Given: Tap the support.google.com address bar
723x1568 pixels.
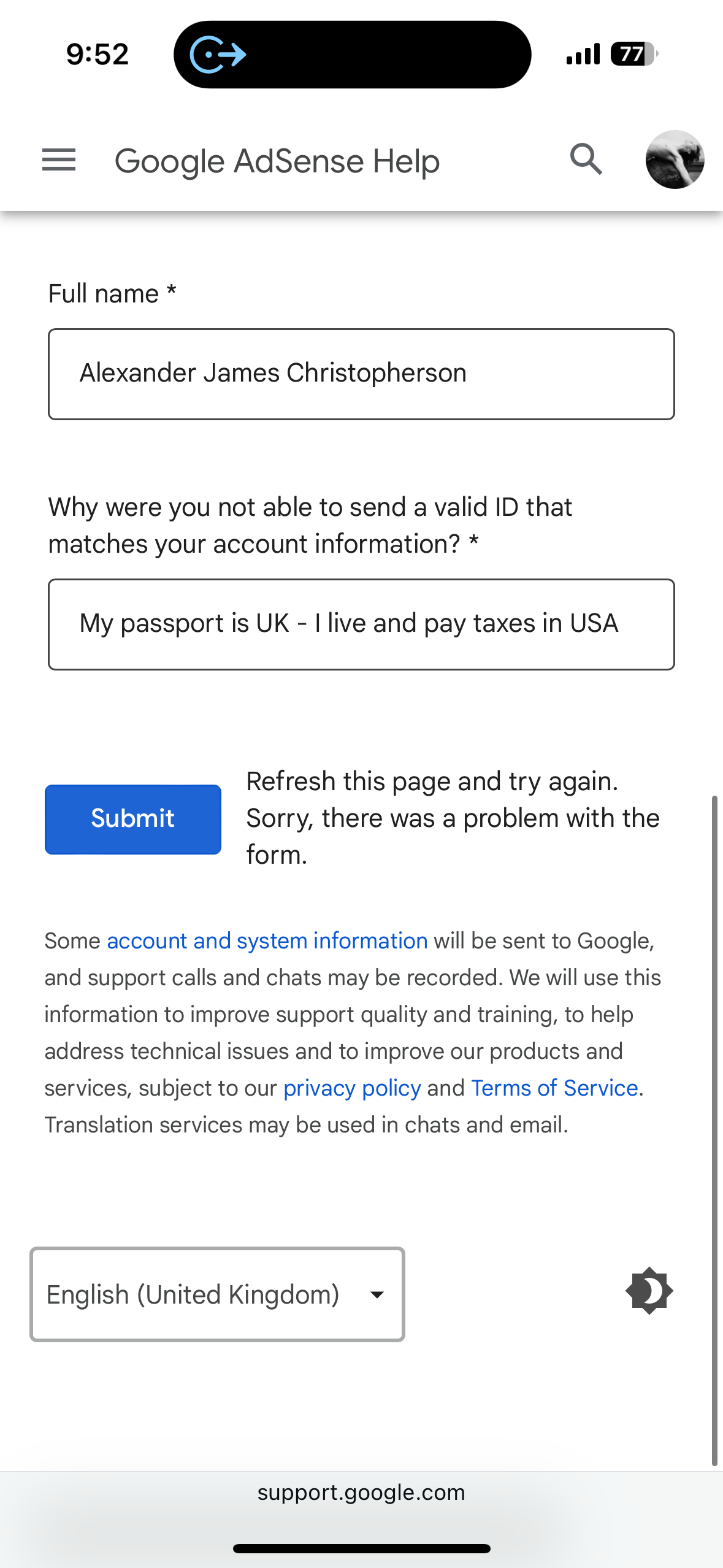Looking at the screenshot, I should 361,1492.
